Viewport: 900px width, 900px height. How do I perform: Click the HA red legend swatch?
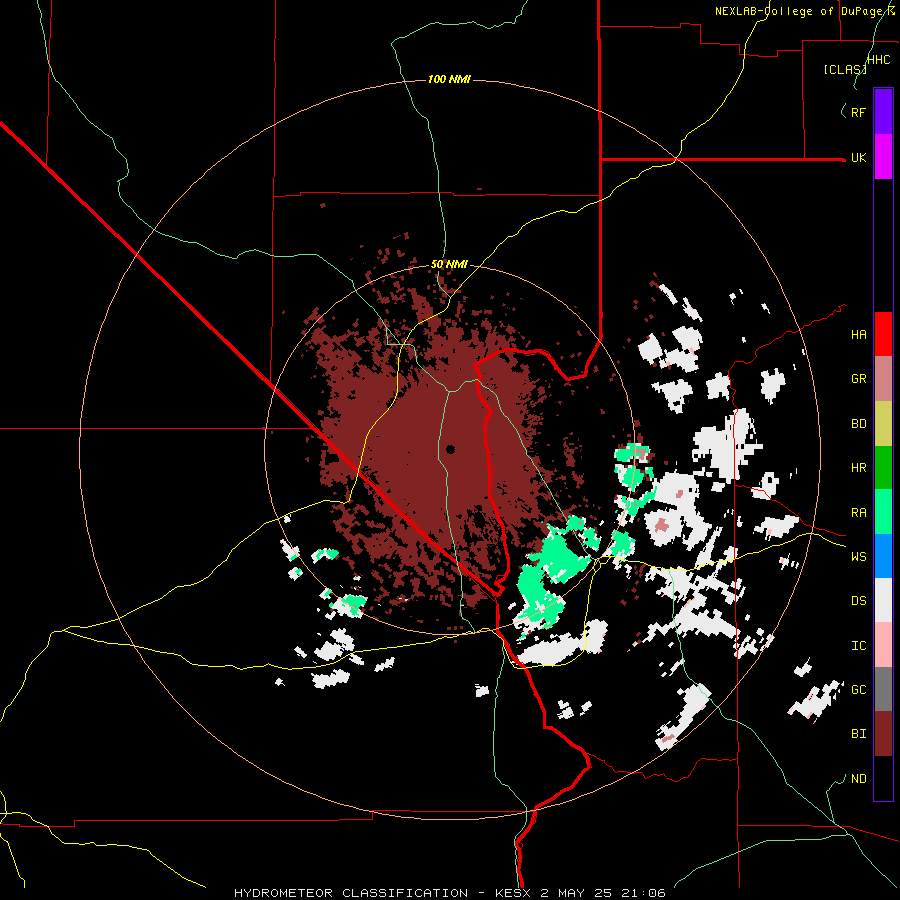pyautogui.click(x=883, y=334)
